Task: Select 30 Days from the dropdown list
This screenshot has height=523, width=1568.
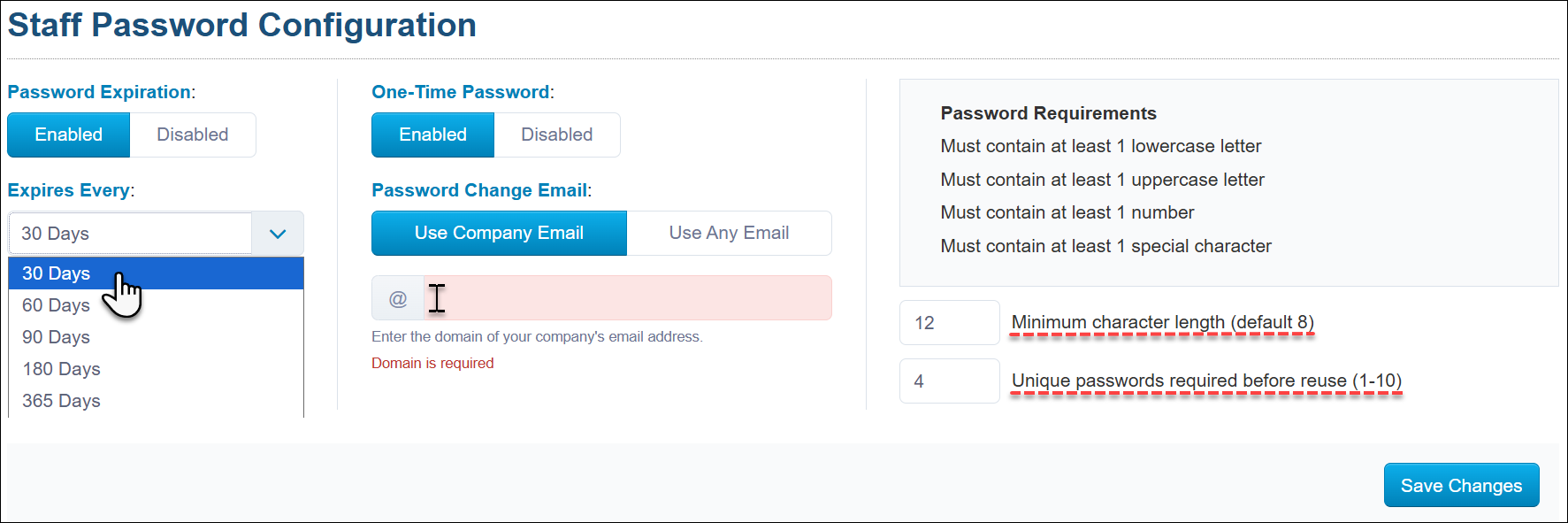Action: tap(56, 273)
